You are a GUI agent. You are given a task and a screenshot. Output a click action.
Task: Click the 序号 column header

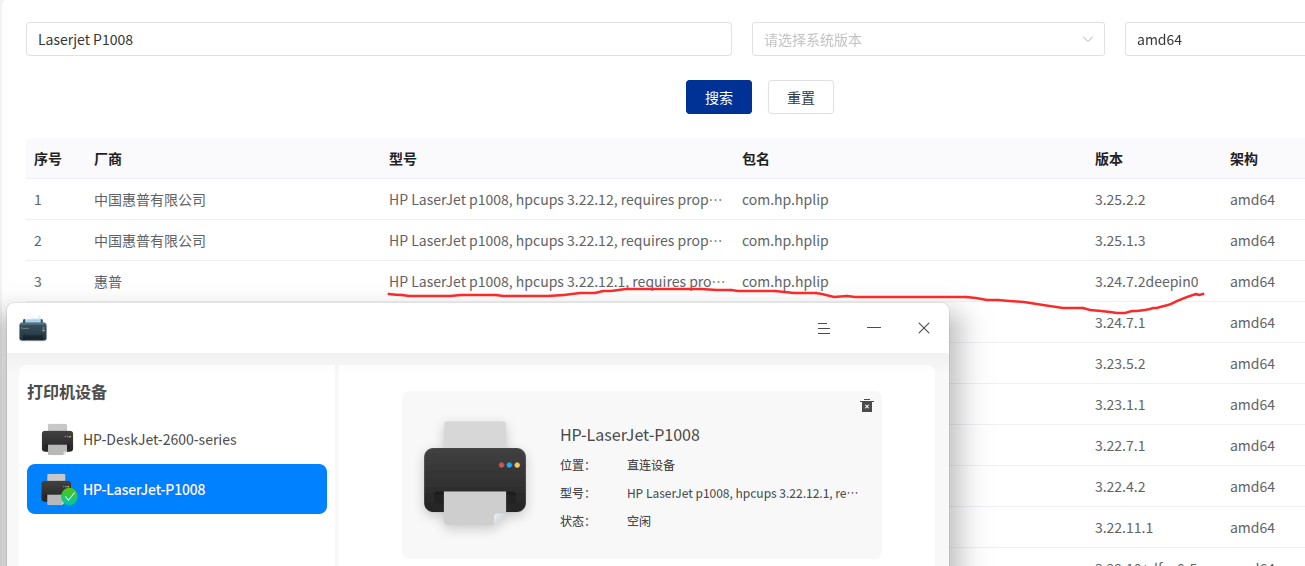[x=48, y=159]
